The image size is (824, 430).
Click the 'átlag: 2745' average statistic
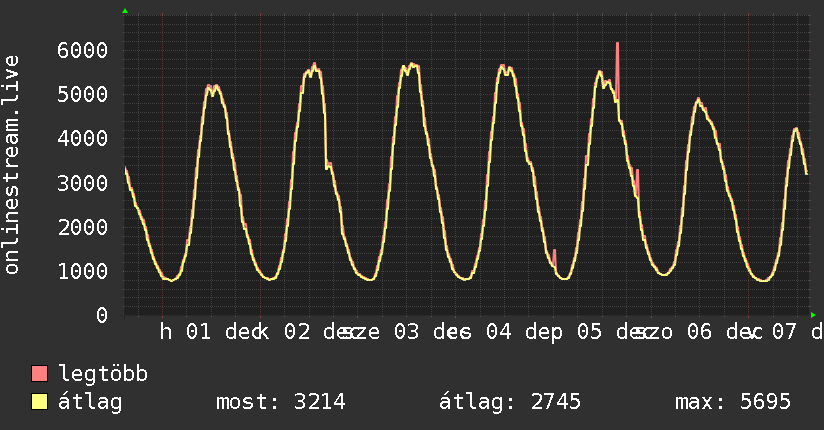510,403
